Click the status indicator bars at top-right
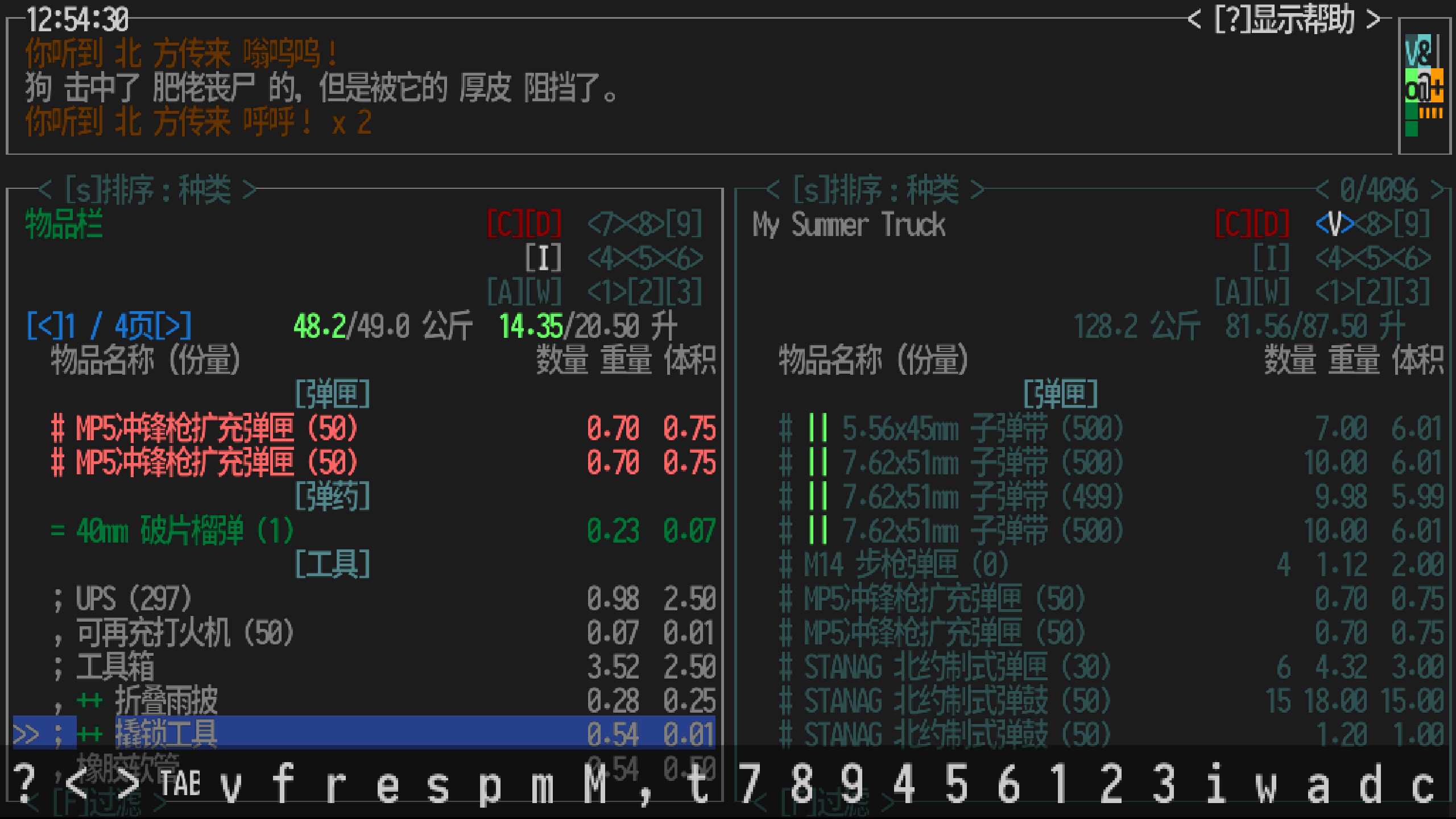This screenshot has width=1456, height=819. (1424, 85)
